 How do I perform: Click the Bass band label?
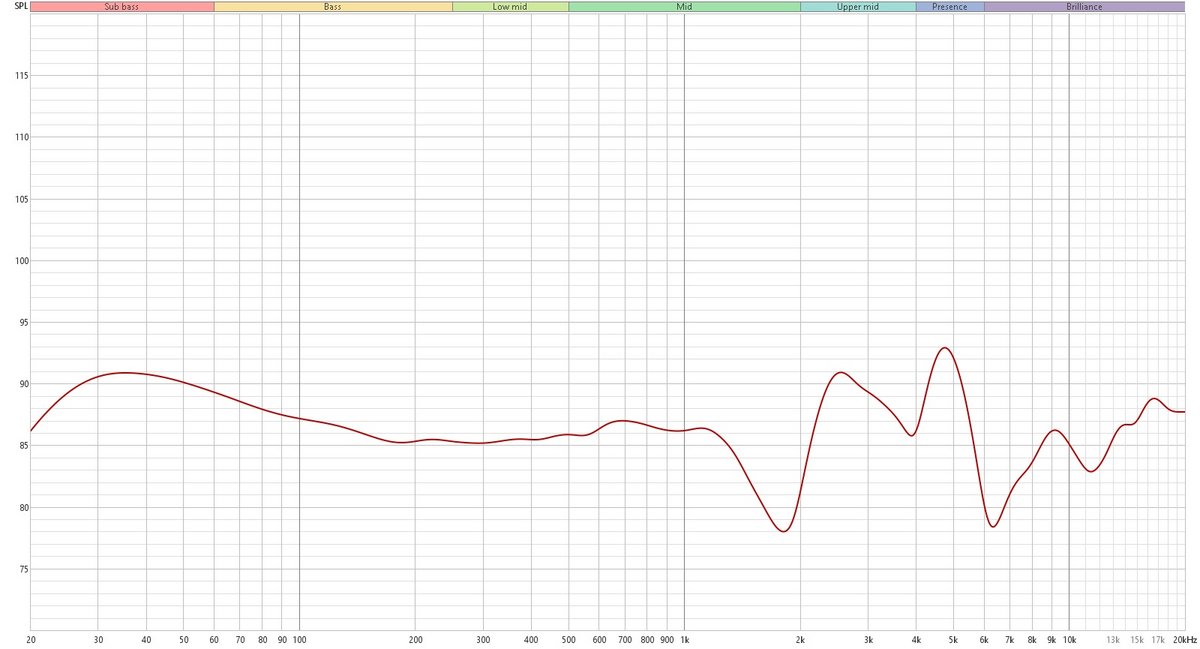pos(331,6)
